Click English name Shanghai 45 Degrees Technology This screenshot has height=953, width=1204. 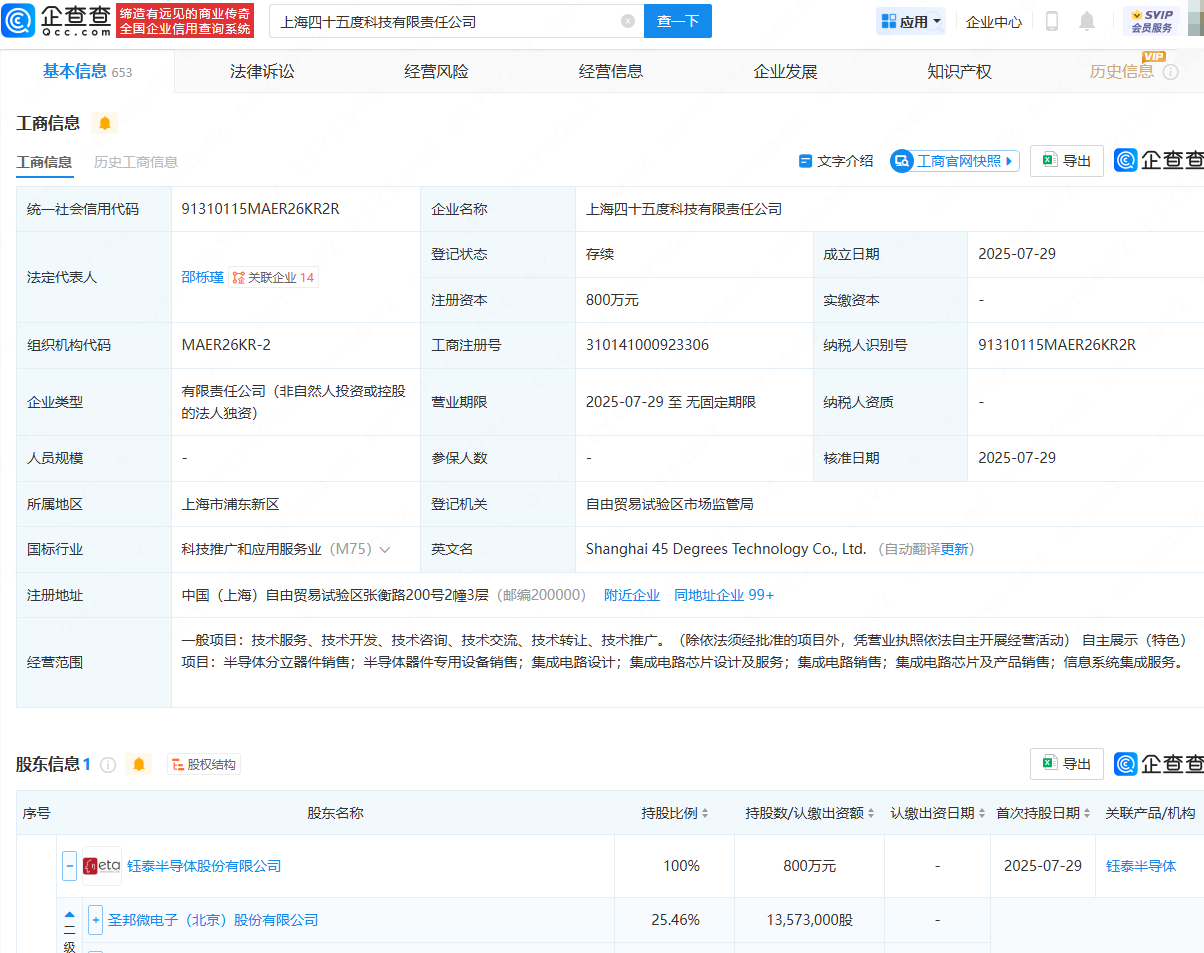pyautogui.click(x=726, y=549)
